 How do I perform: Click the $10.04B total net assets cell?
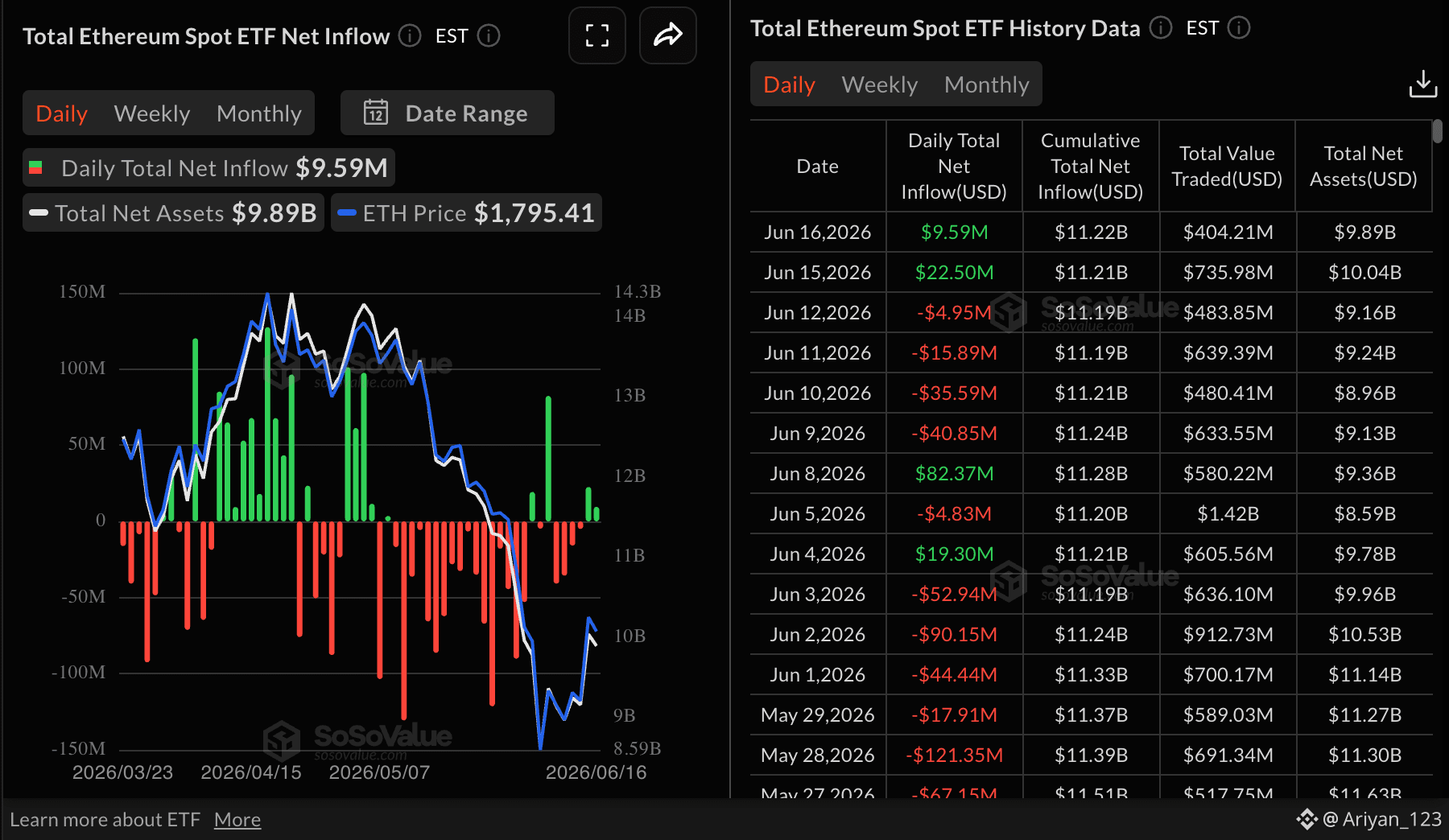[1365, 272]
